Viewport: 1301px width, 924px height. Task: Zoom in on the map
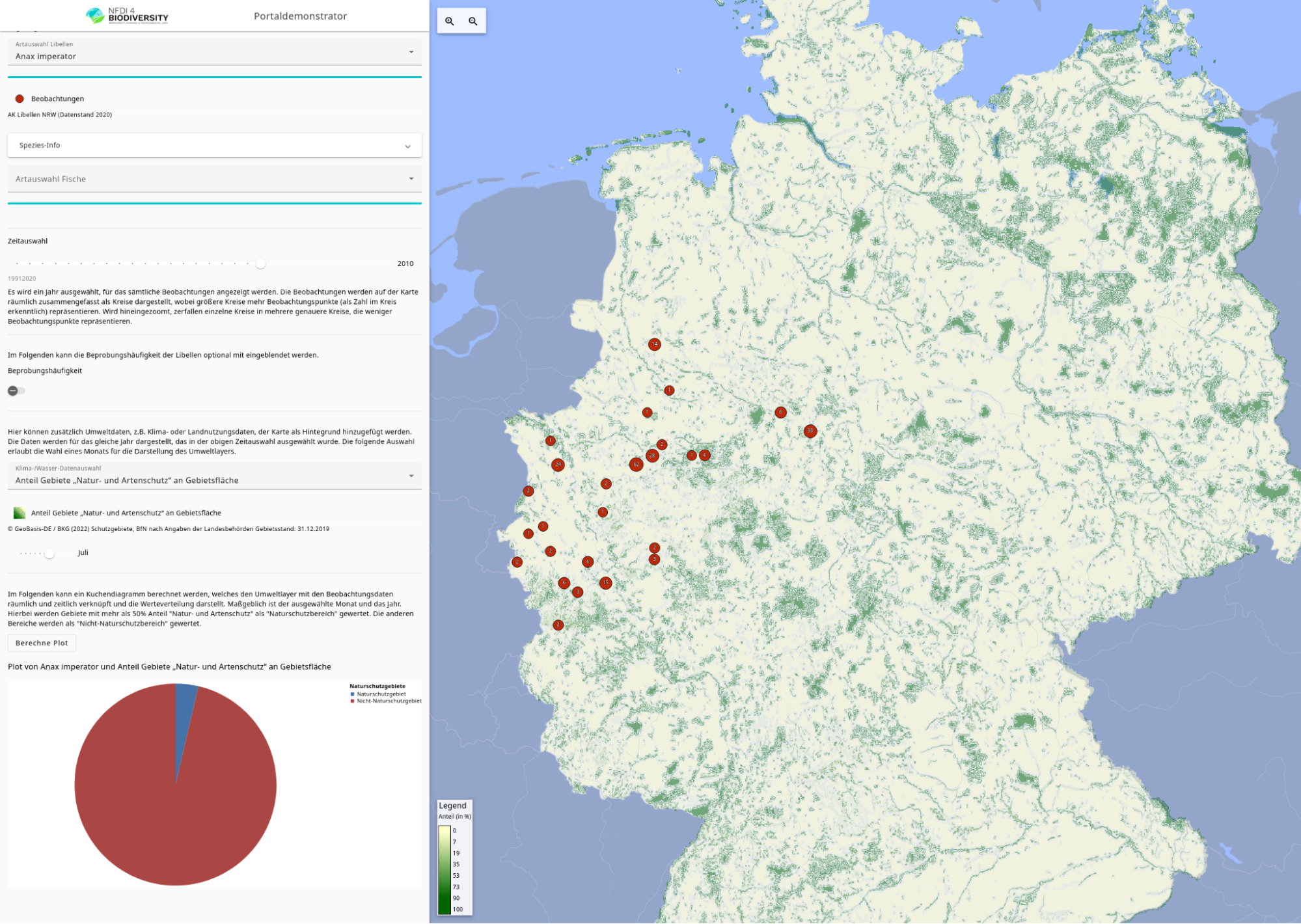coord(450,21)
